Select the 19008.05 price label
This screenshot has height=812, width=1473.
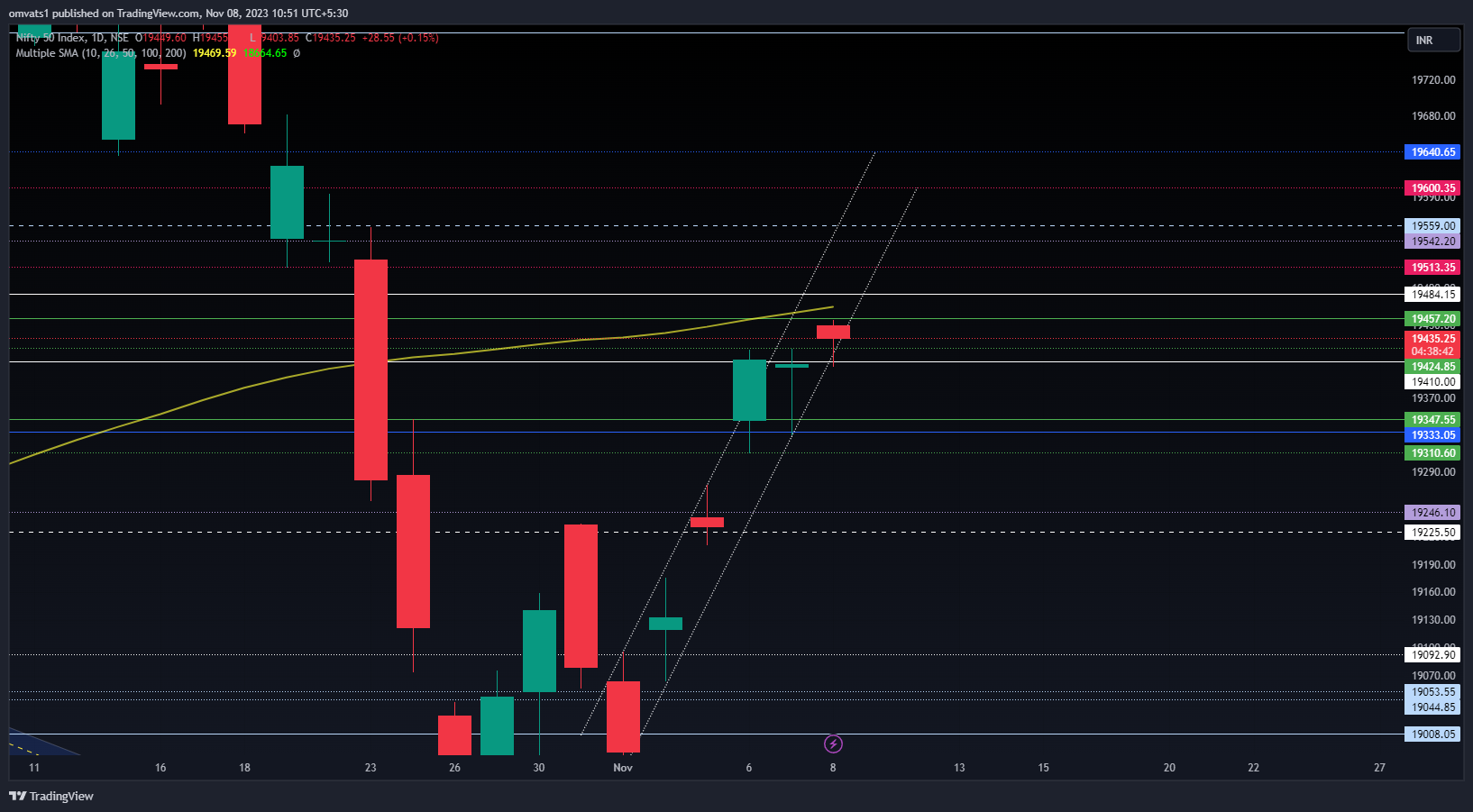point(1432,734)
